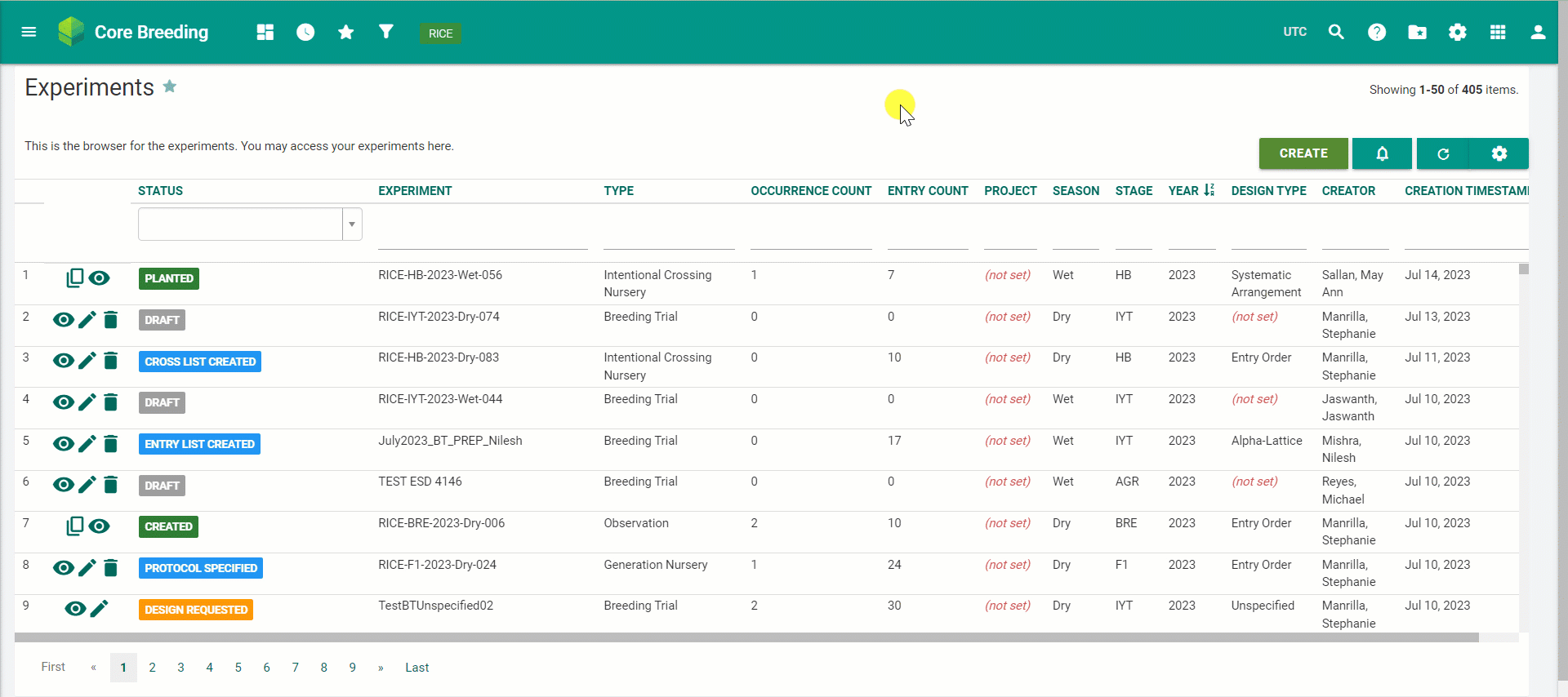Viewport: 1568px width, 697px height.
Task: View experiment RICE-HB-2023-Wet-056 via eye icon
Action: (100, 278)
